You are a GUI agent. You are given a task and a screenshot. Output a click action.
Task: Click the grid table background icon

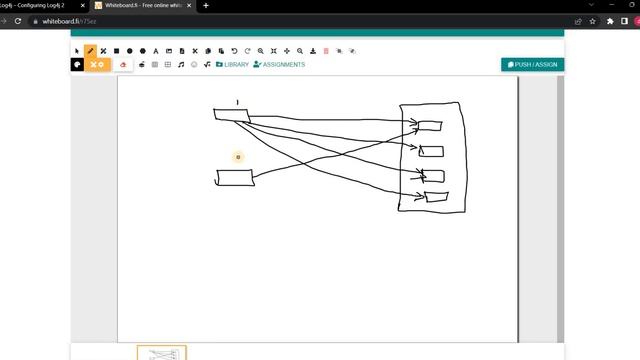(x=168, y=64)
